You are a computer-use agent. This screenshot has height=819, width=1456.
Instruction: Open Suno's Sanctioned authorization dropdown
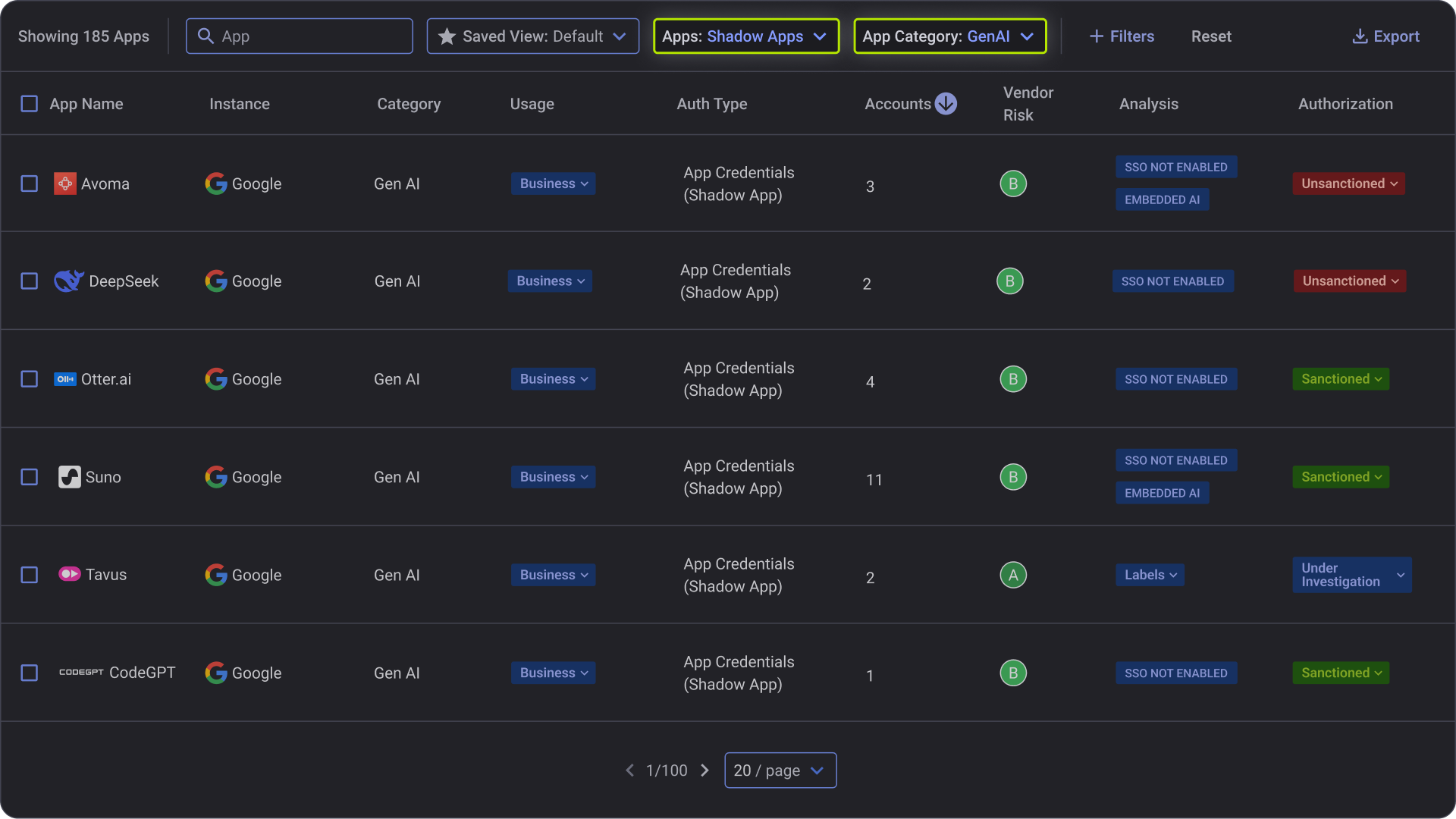(x=1341, y=477)
